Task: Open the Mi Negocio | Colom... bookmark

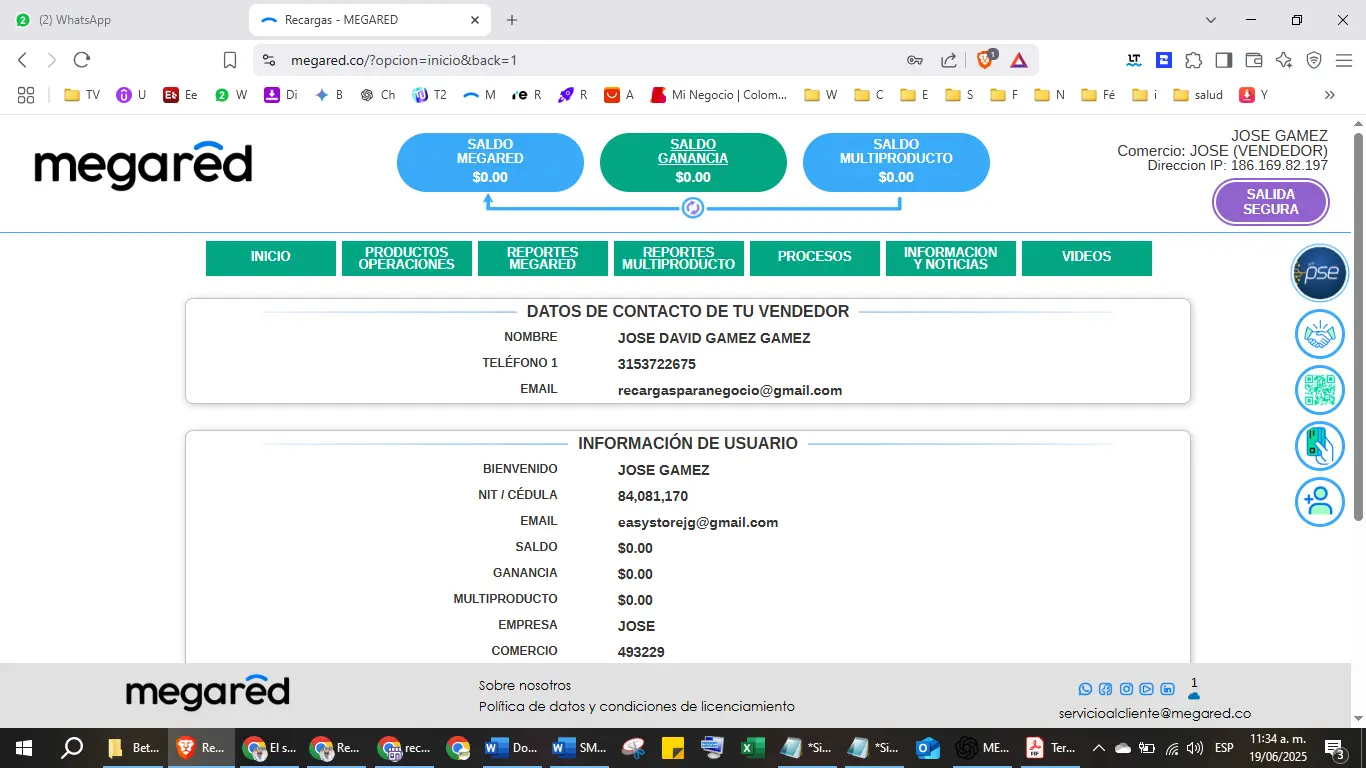Action: tap(719, 95)
